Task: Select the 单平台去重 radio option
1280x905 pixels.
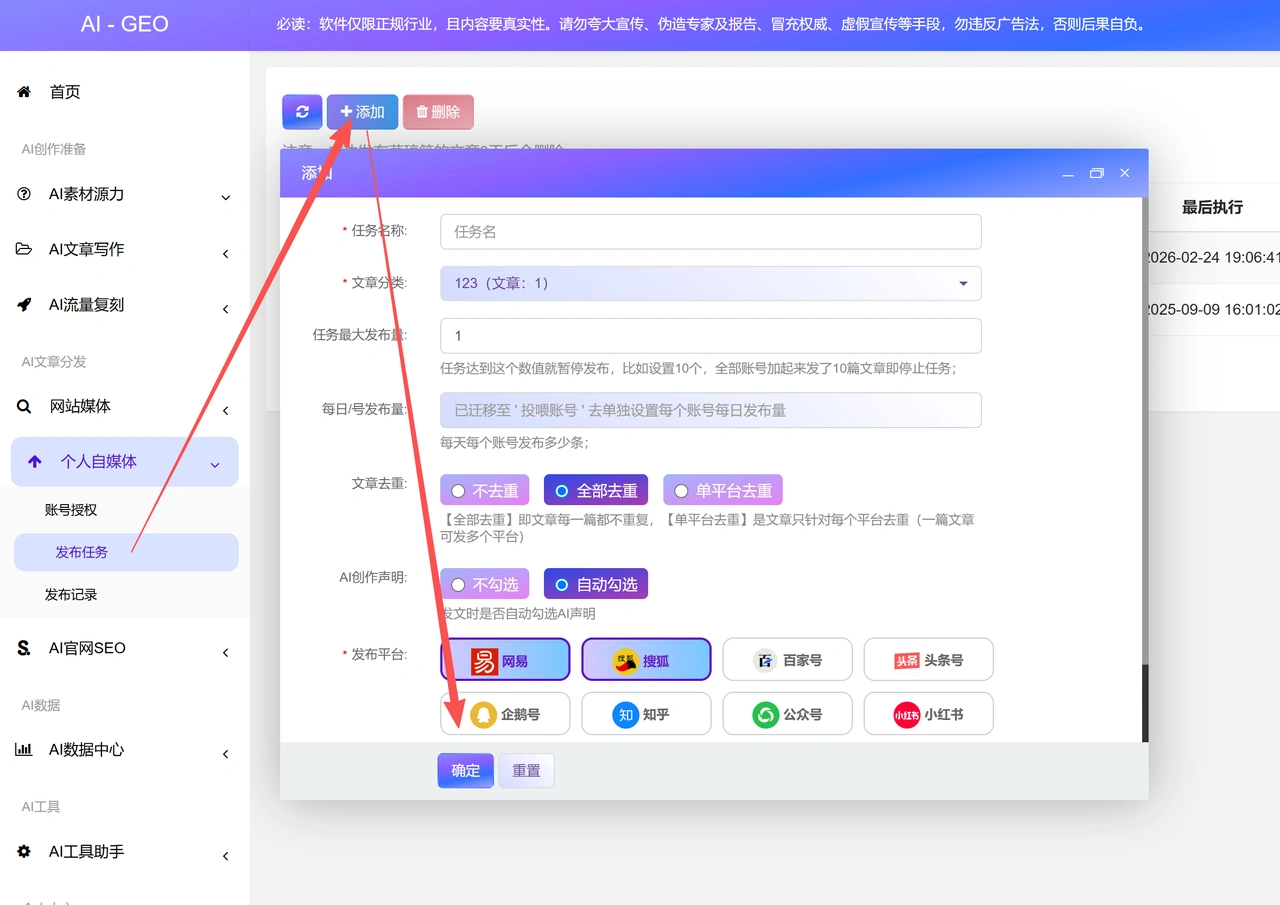Action: (723, 490)
